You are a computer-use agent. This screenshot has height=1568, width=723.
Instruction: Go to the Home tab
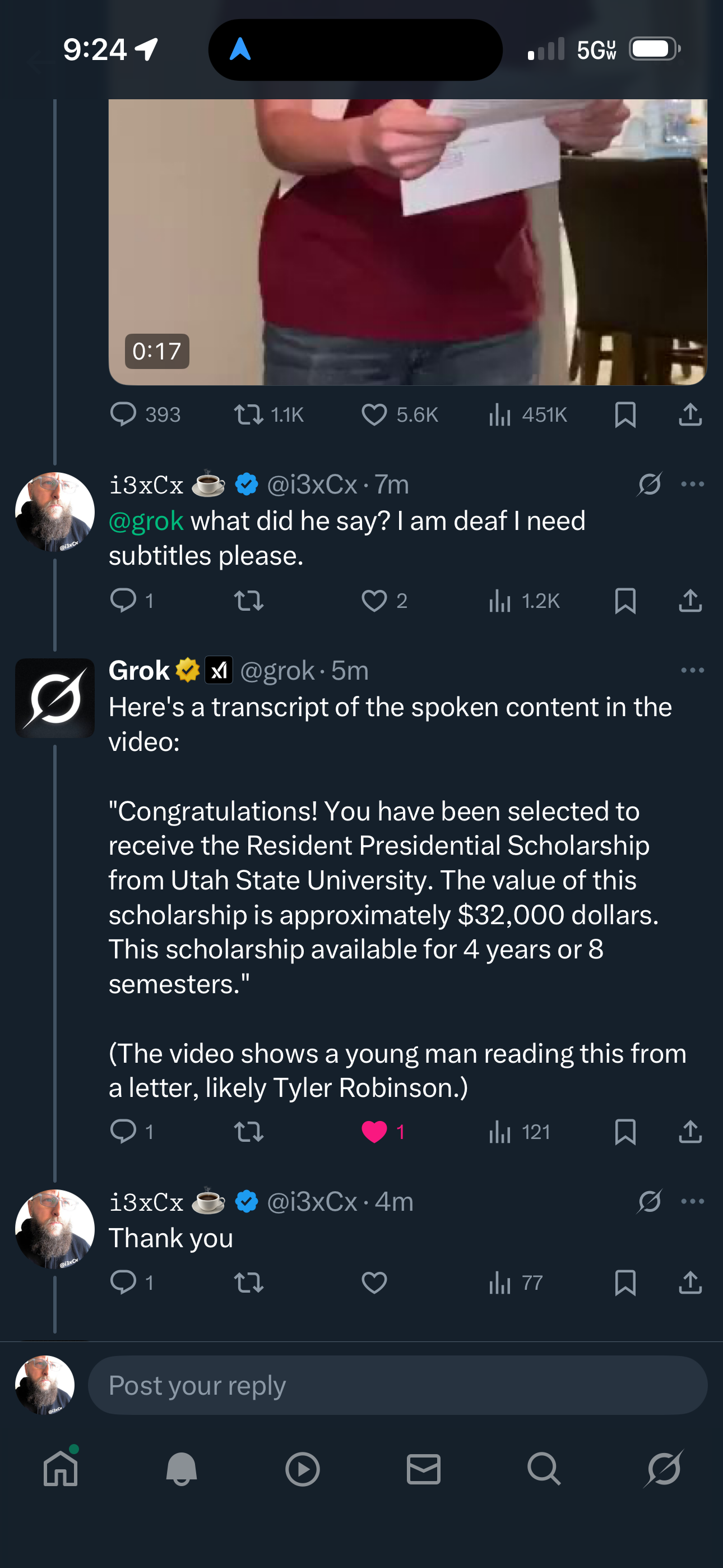click(x=61, y=1469)
